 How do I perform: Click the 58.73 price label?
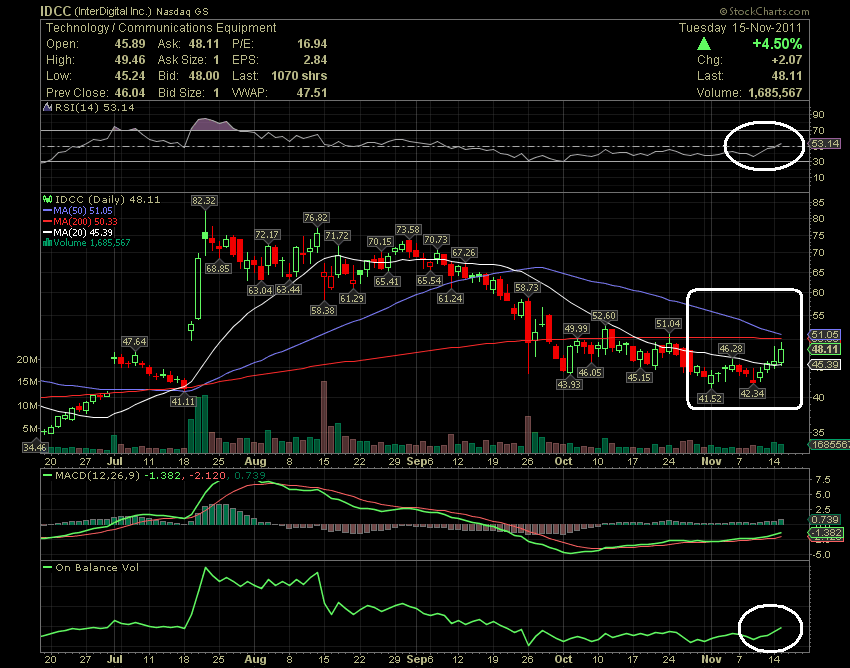click(527, 287)
